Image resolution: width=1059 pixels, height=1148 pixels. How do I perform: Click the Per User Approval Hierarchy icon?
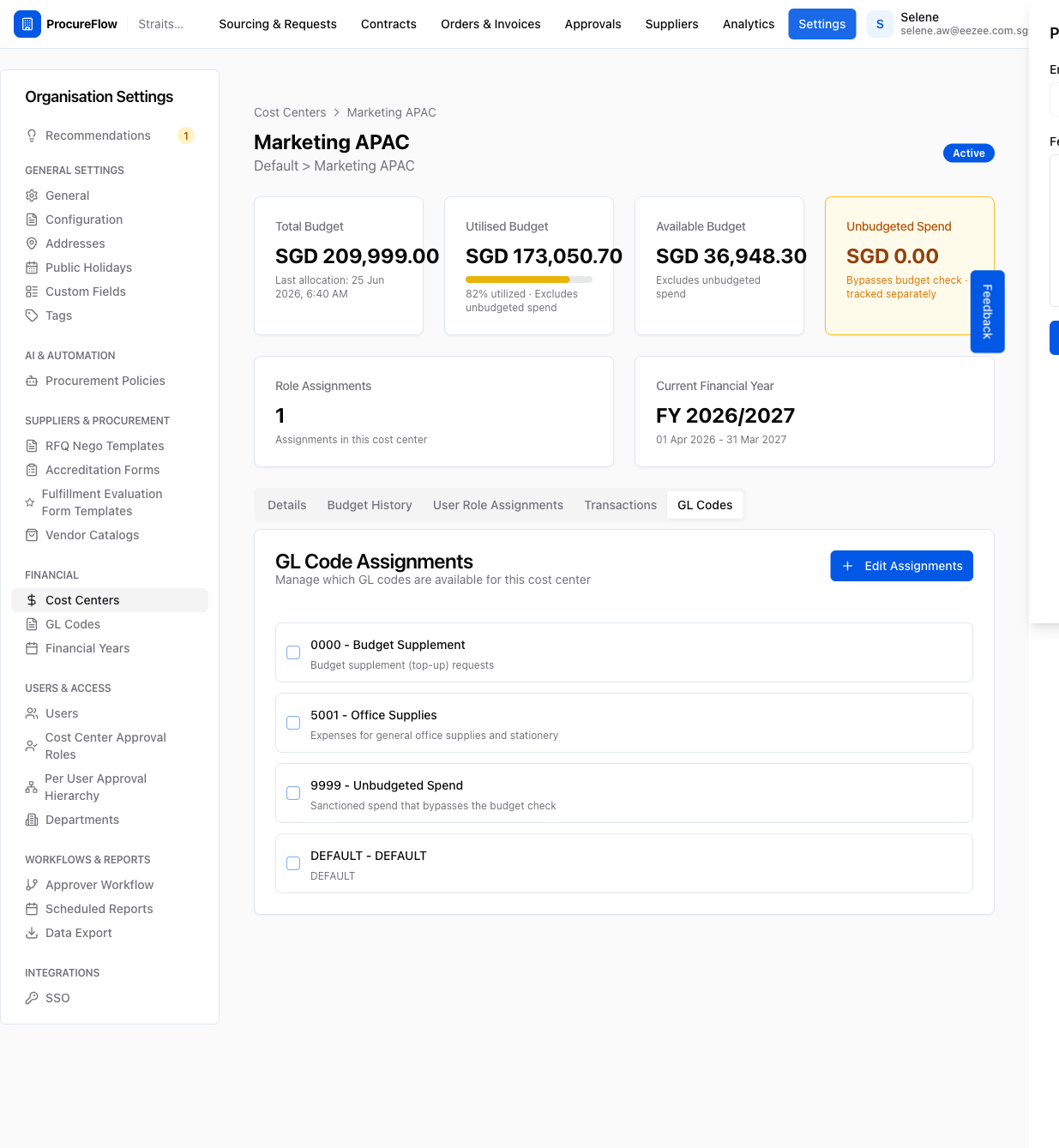click(32, 787)
